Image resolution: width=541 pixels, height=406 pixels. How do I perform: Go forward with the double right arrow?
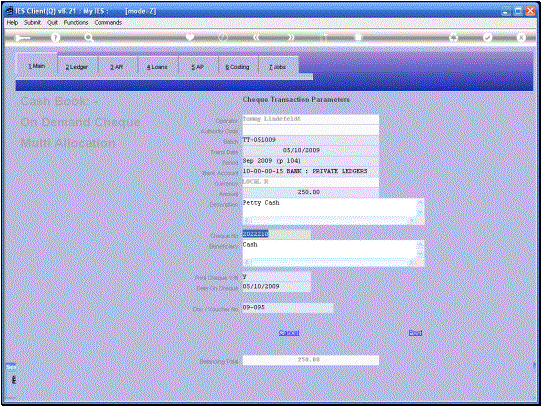(291, 38)
